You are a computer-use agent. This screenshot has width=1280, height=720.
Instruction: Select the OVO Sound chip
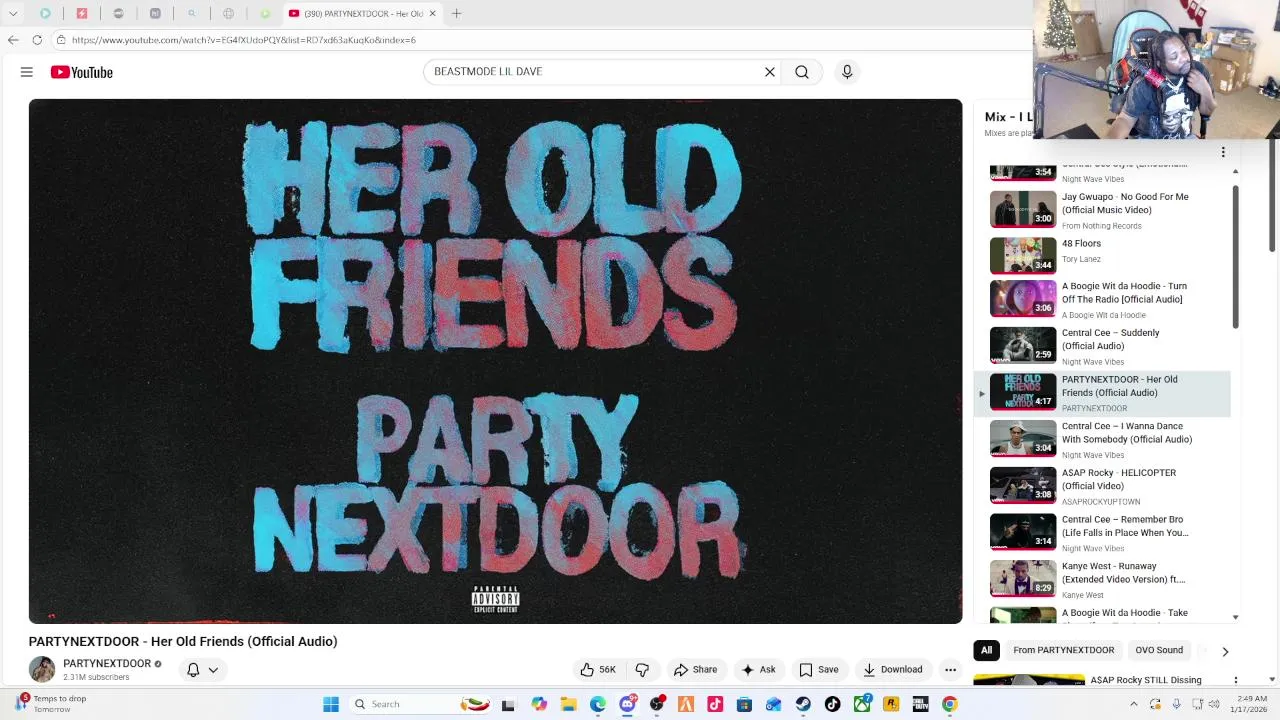[1159, 650]
